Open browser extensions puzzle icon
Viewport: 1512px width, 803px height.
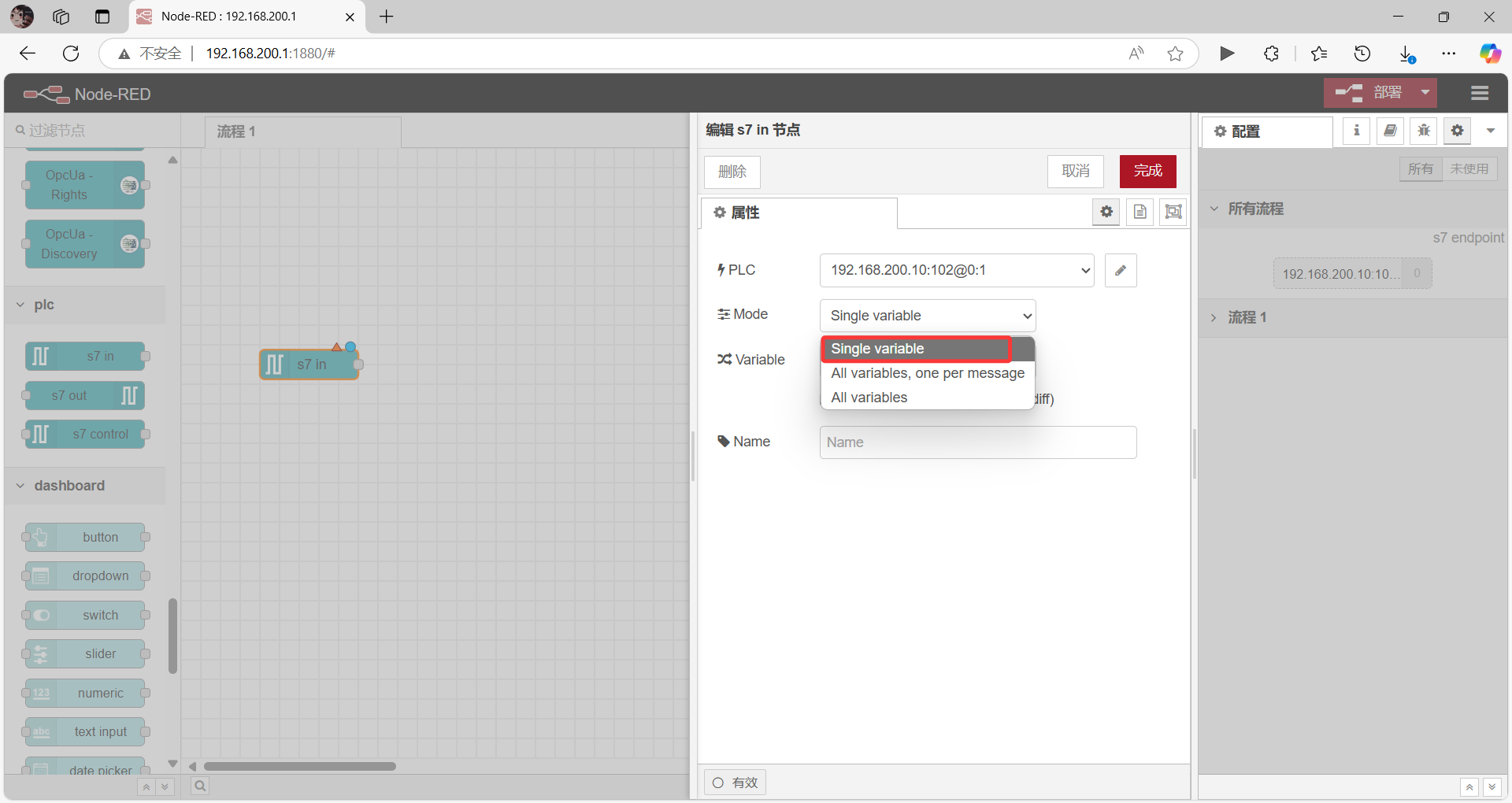click(1271, 54)
